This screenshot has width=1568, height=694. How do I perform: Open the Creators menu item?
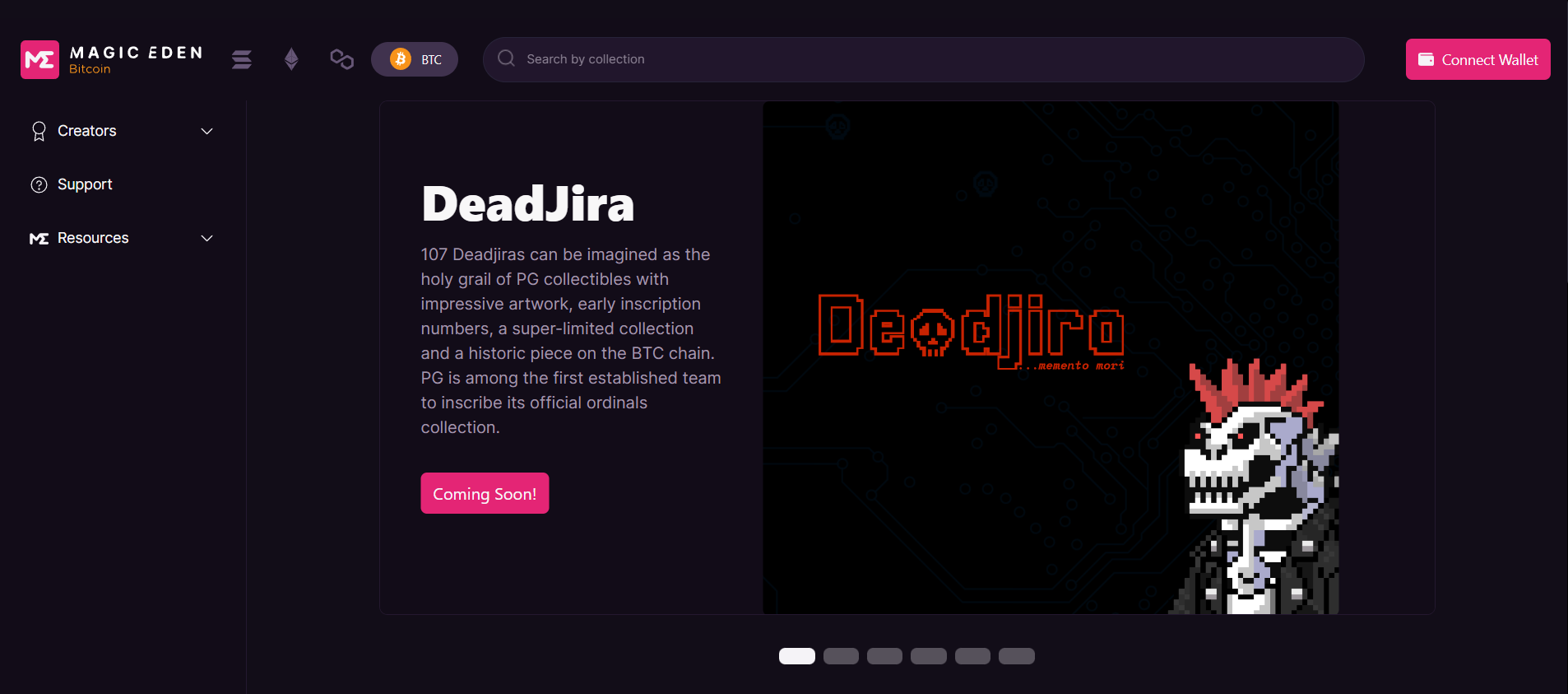pyautogui.click(x=122, y=131)
